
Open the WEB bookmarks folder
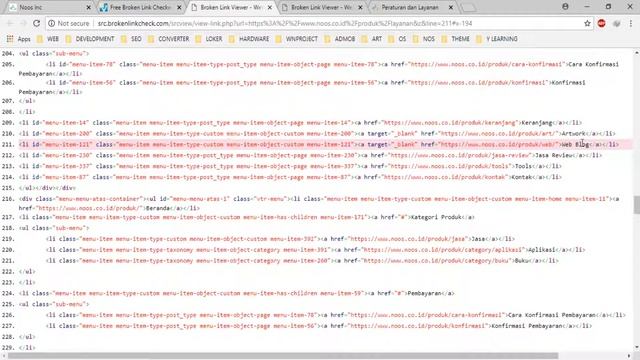[48, 39]
